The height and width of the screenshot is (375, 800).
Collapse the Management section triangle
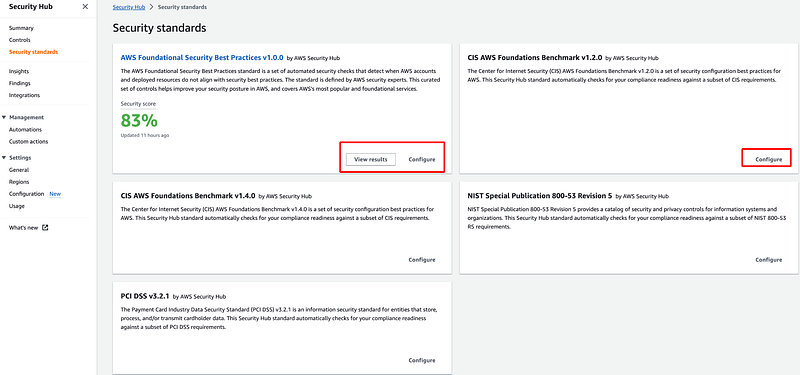point(4,117)
